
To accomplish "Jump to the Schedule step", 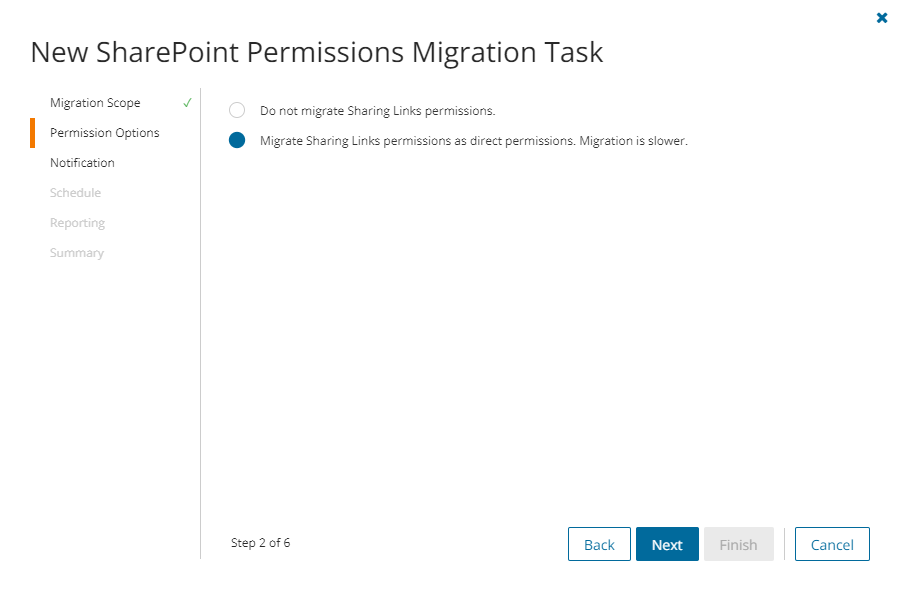I will coord(75,193).
